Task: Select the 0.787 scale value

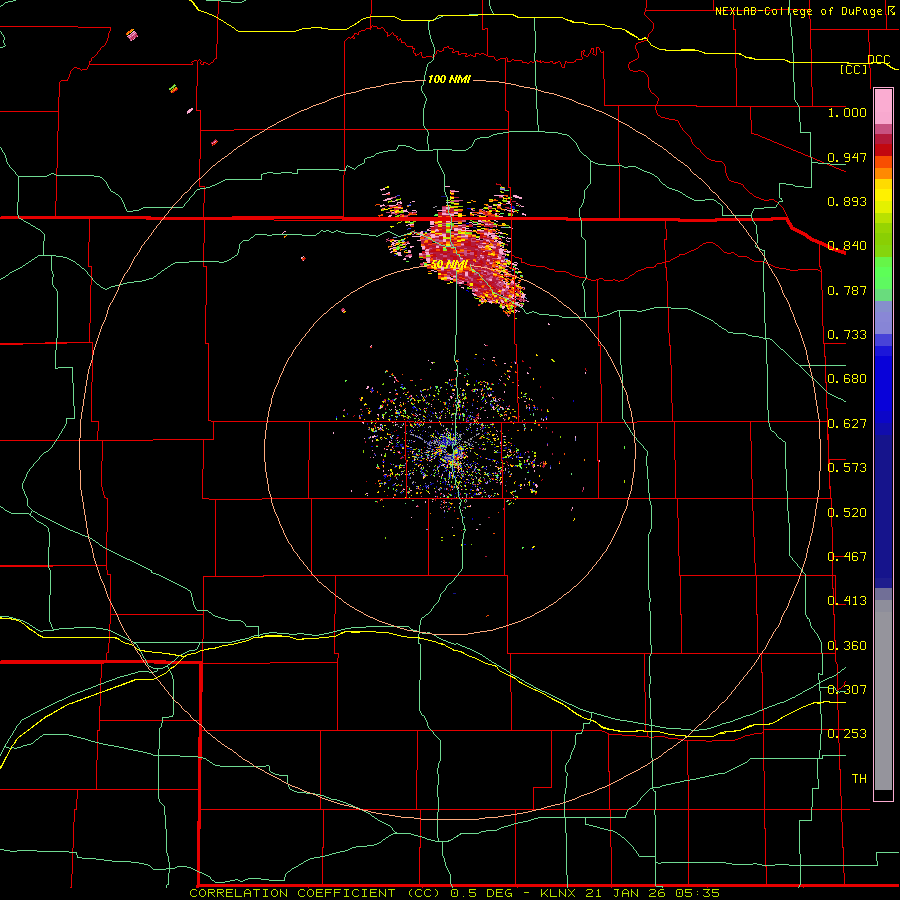Action: pyautogui.click(x=847, y=290)
